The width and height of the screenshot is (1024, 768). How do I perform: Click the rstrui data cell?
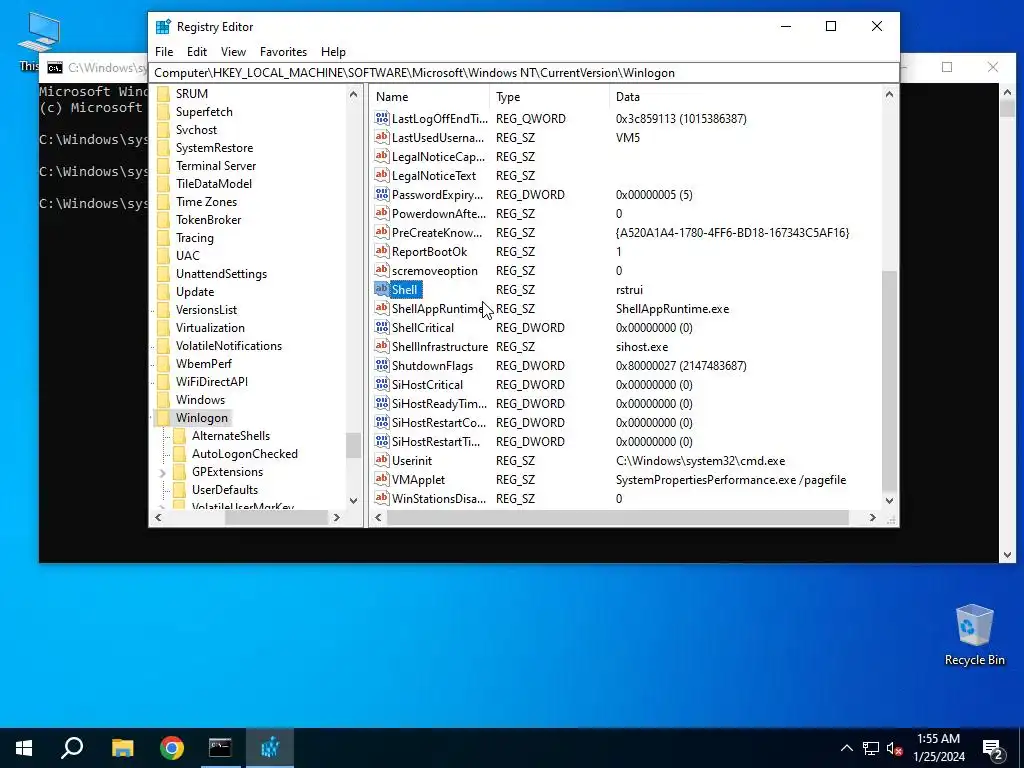tap(629, 289)
